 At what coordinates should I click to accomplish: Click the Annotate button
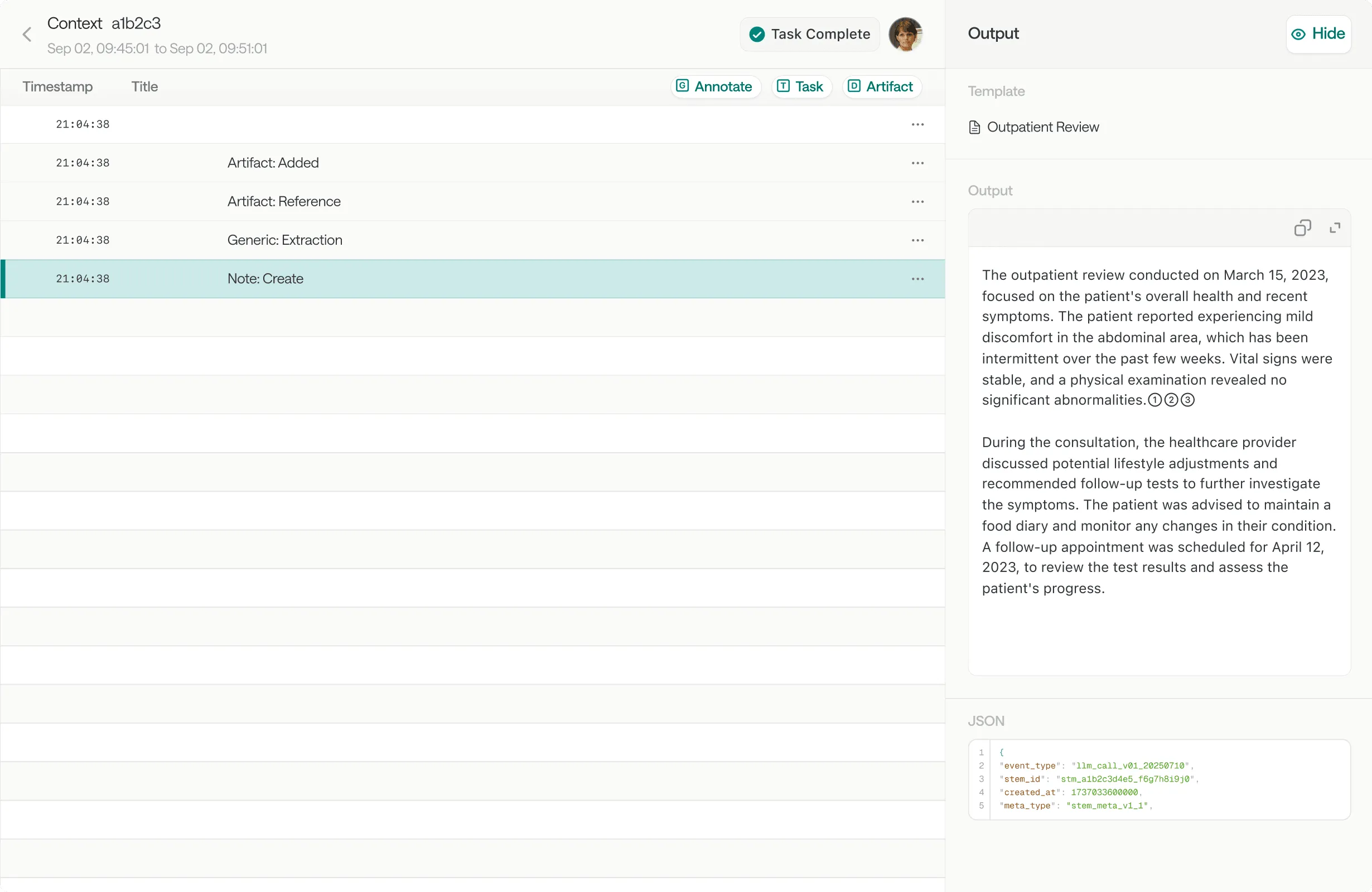[x=715, y=87]
